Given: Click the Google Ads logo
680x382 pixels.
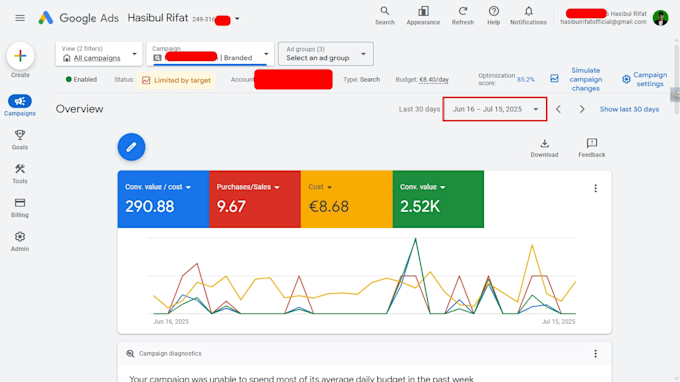Looking at the screenshot, I should (78, 18).
